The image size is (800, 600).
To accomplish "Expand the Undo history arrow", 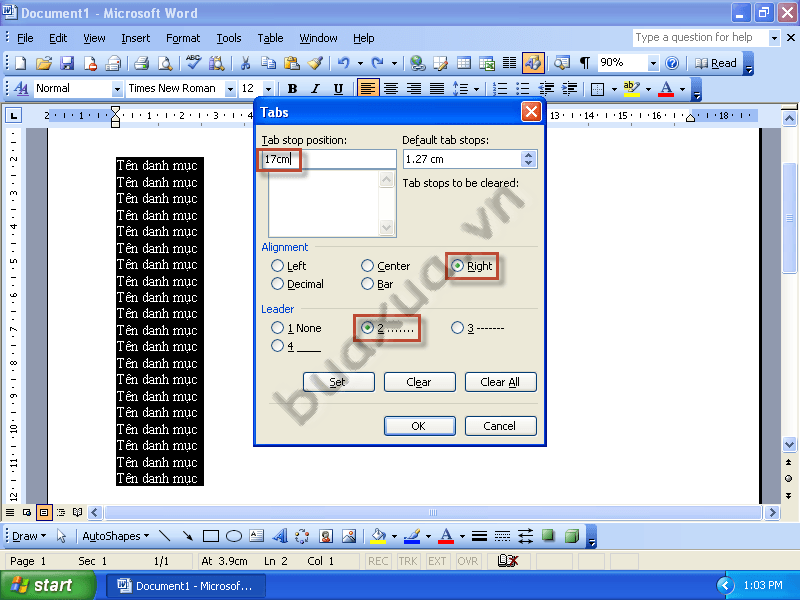I will [360, 63].
